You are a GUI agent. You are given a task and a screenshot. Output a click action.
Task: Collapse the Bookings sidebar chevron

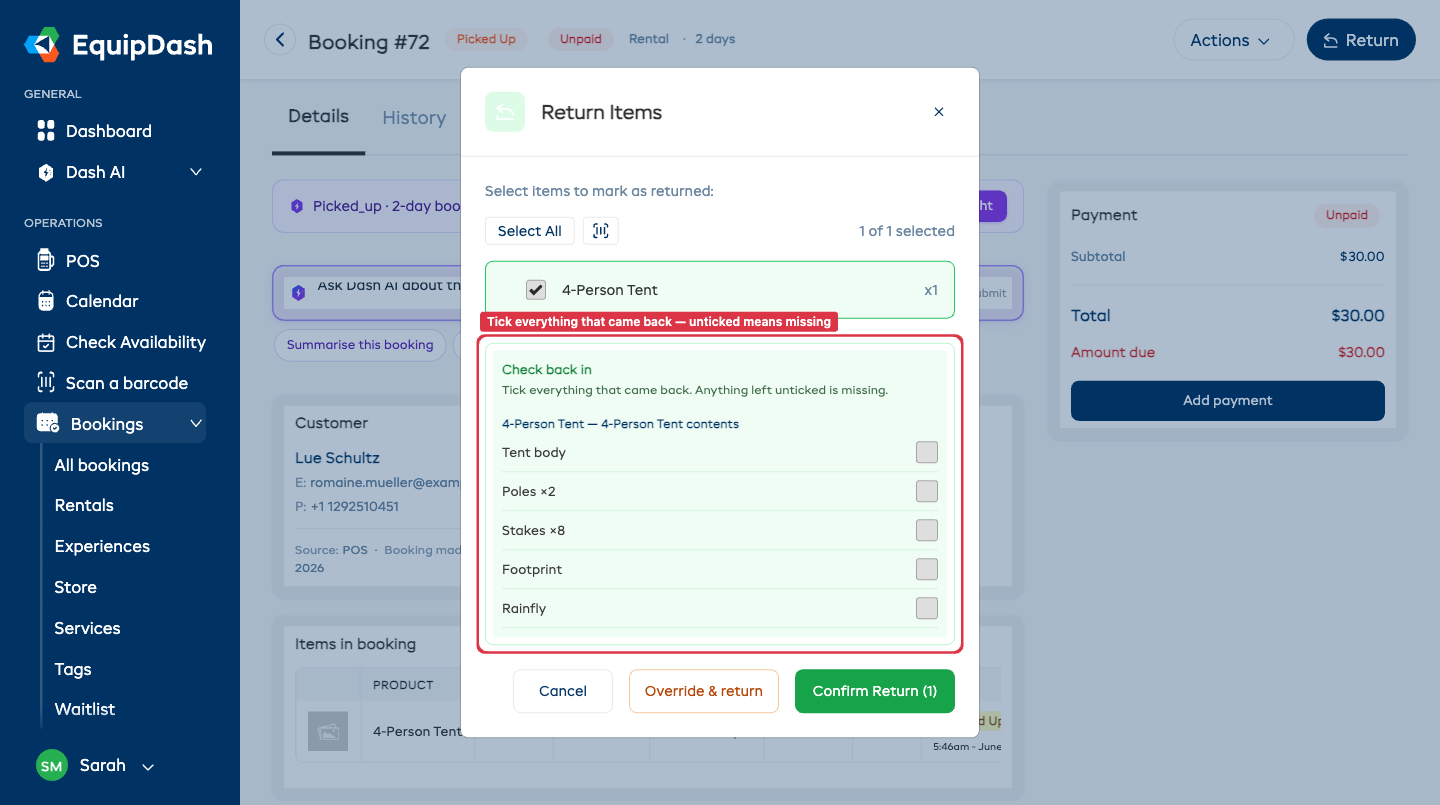point(196,424)
